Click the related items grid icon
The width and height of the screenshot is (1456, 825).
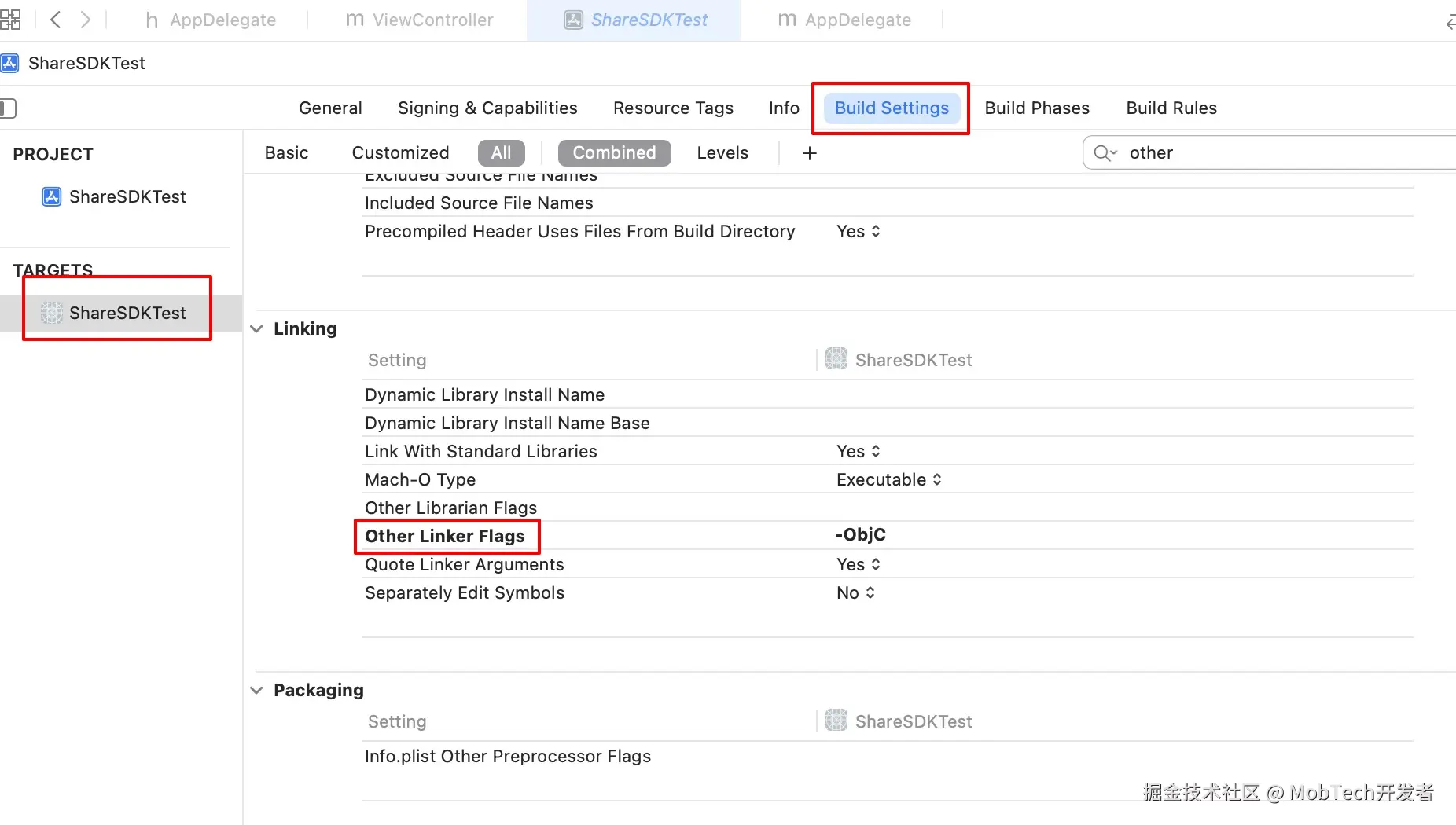tap(10, 20)
